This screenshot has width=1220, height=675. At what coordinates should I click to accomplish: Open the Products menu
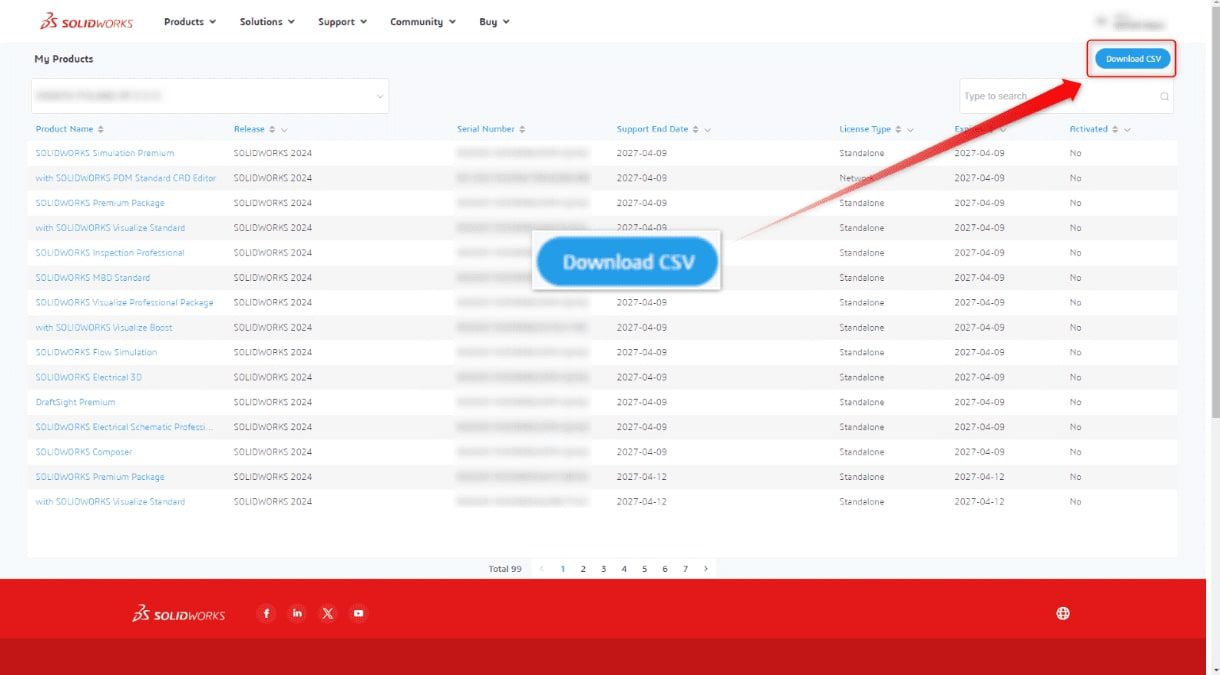pyautogui.click(x=190, y=21)
